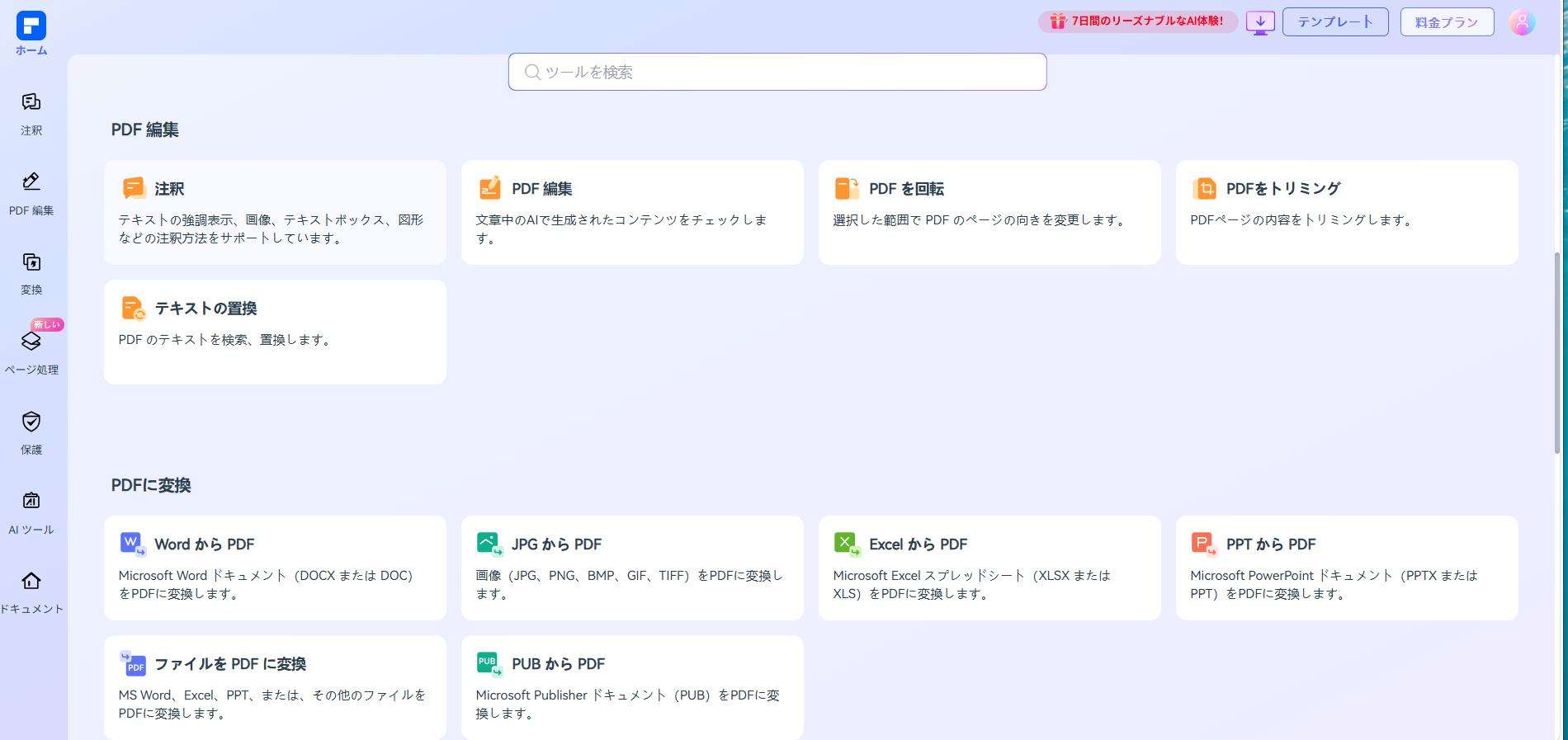The width and height of the screenshot is (1568, 740).
Task: Select the JPG から PDF card title
Action: (557, 544)
